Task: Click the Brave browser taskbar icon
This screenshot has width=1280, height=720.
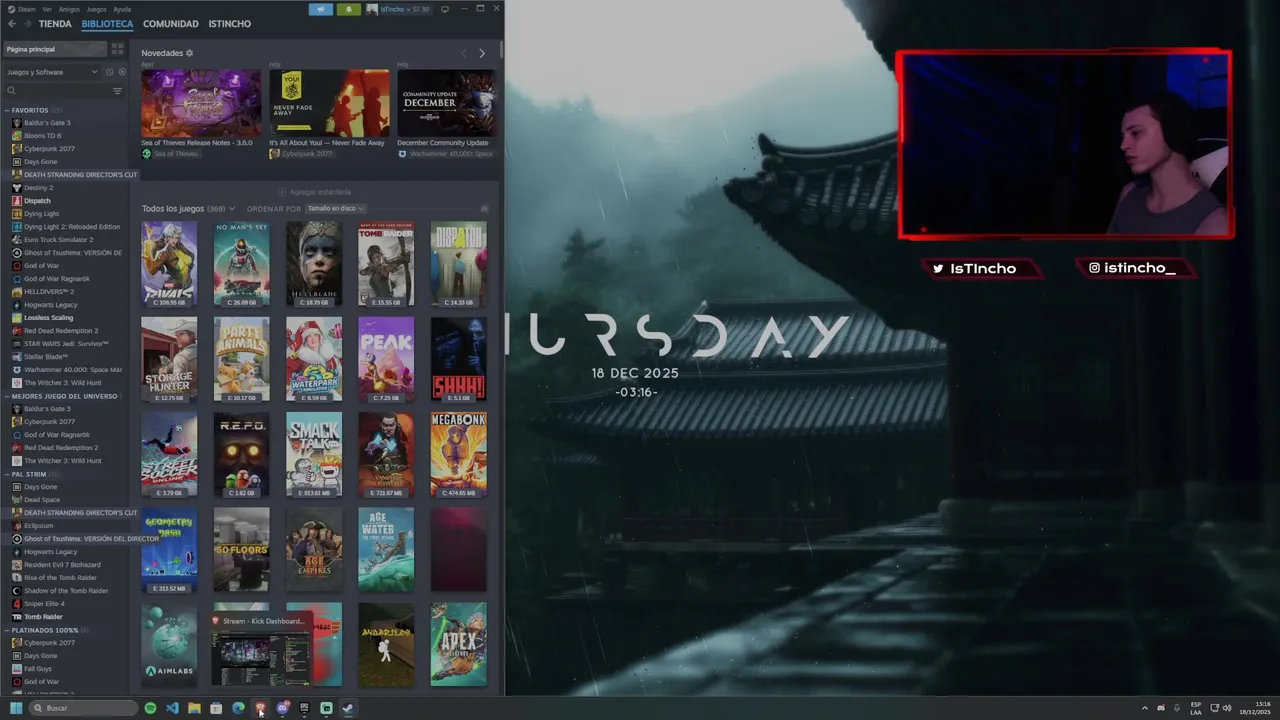Action: point(260,708)
